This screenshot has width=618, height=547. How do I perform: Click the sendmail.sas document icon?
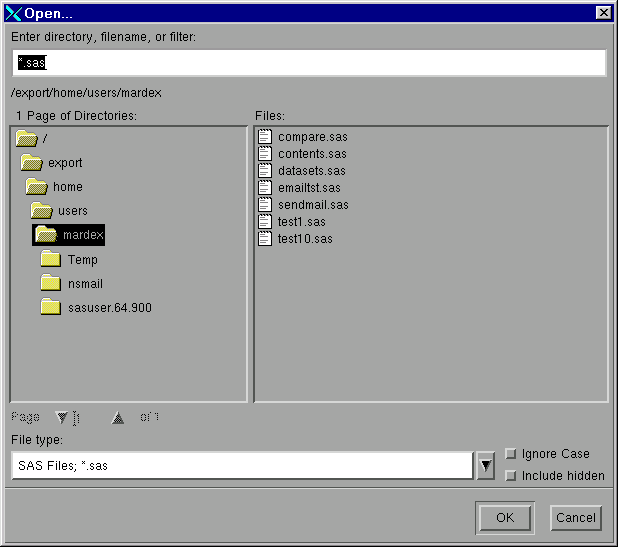click(x=265, y=205)
